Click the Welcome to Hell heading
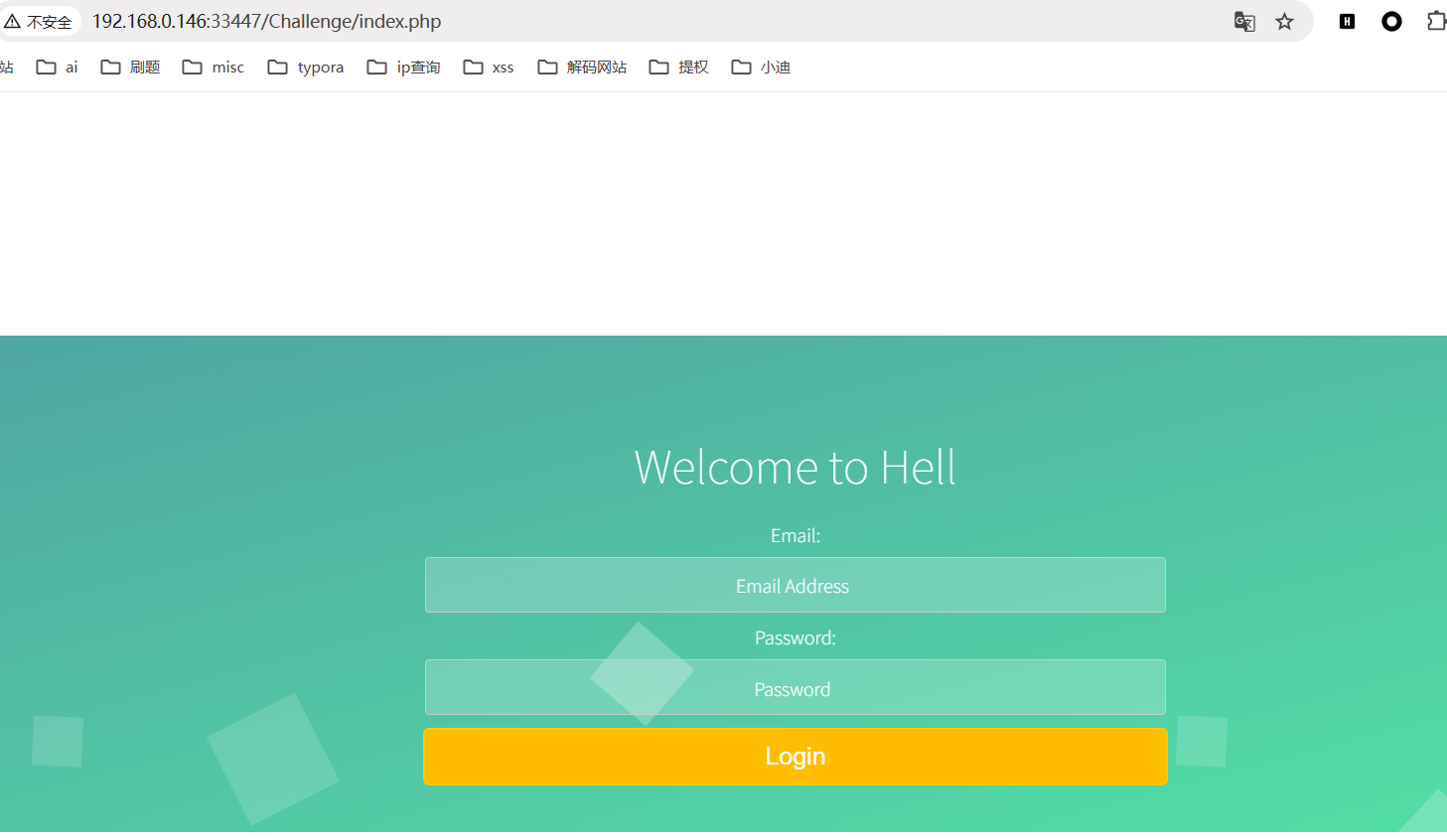The image size is (1447, 840). click(795, 467)
